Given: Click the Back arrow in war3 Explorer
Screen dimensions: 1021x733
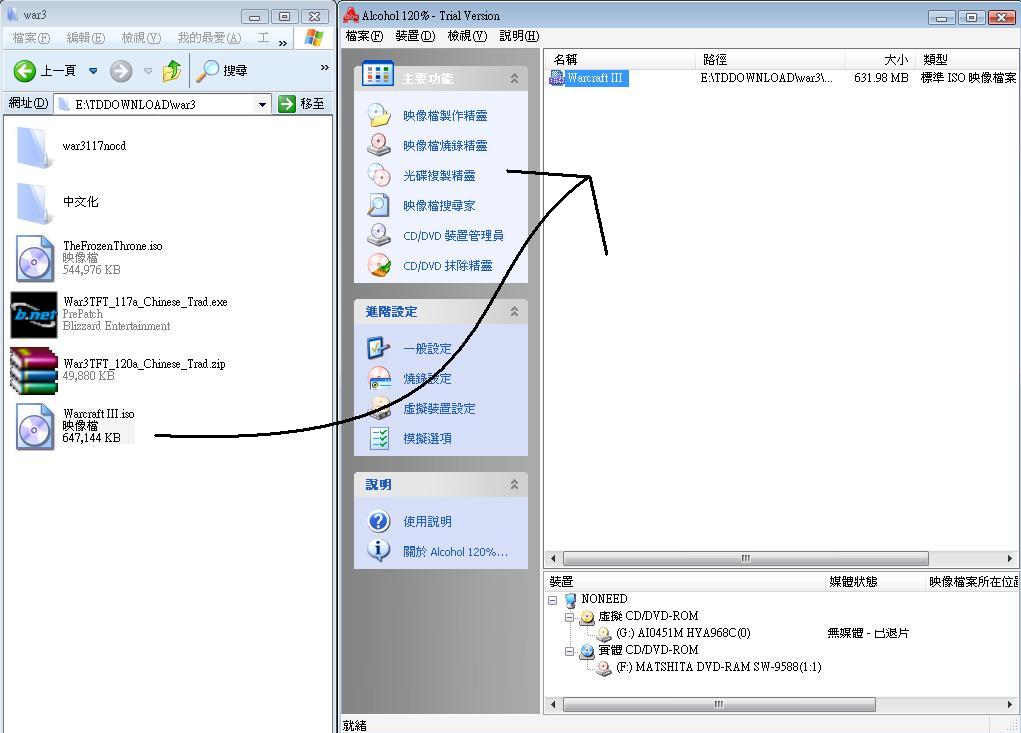Looking at the screenshot, I should pos(25,70).
